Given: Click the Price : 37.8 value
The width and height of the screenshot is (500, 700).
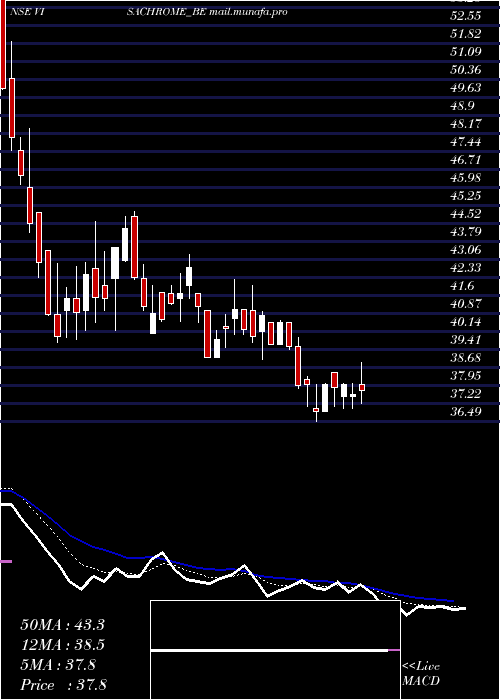Looking at the screenshot, I should tap(64, 685).
